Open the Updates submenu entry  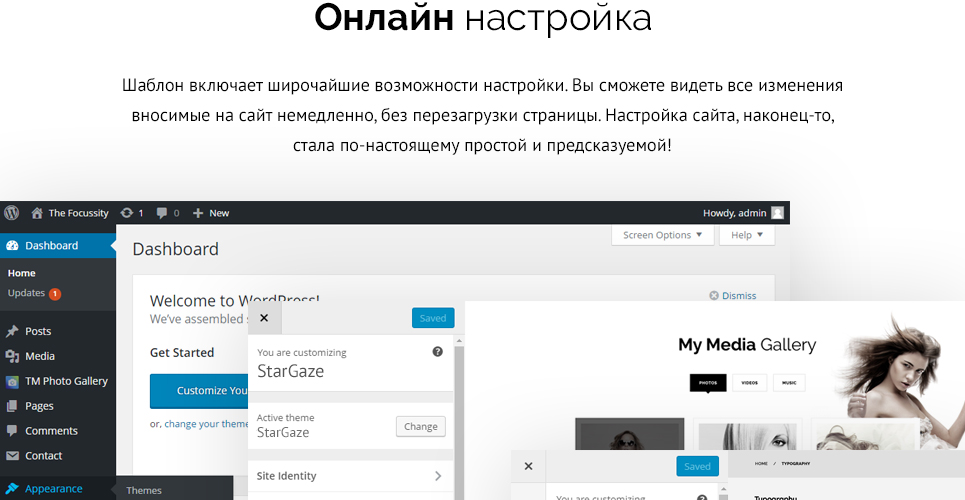(x=26, y=293)
